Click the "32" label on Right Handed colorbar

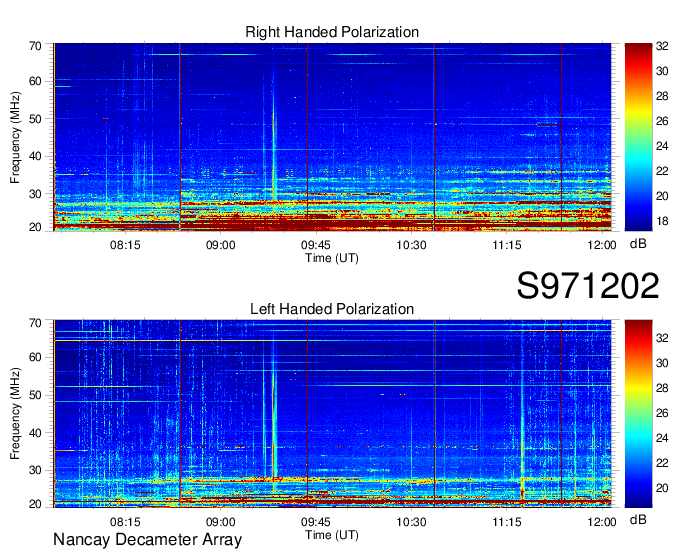[x=662, y=46]
